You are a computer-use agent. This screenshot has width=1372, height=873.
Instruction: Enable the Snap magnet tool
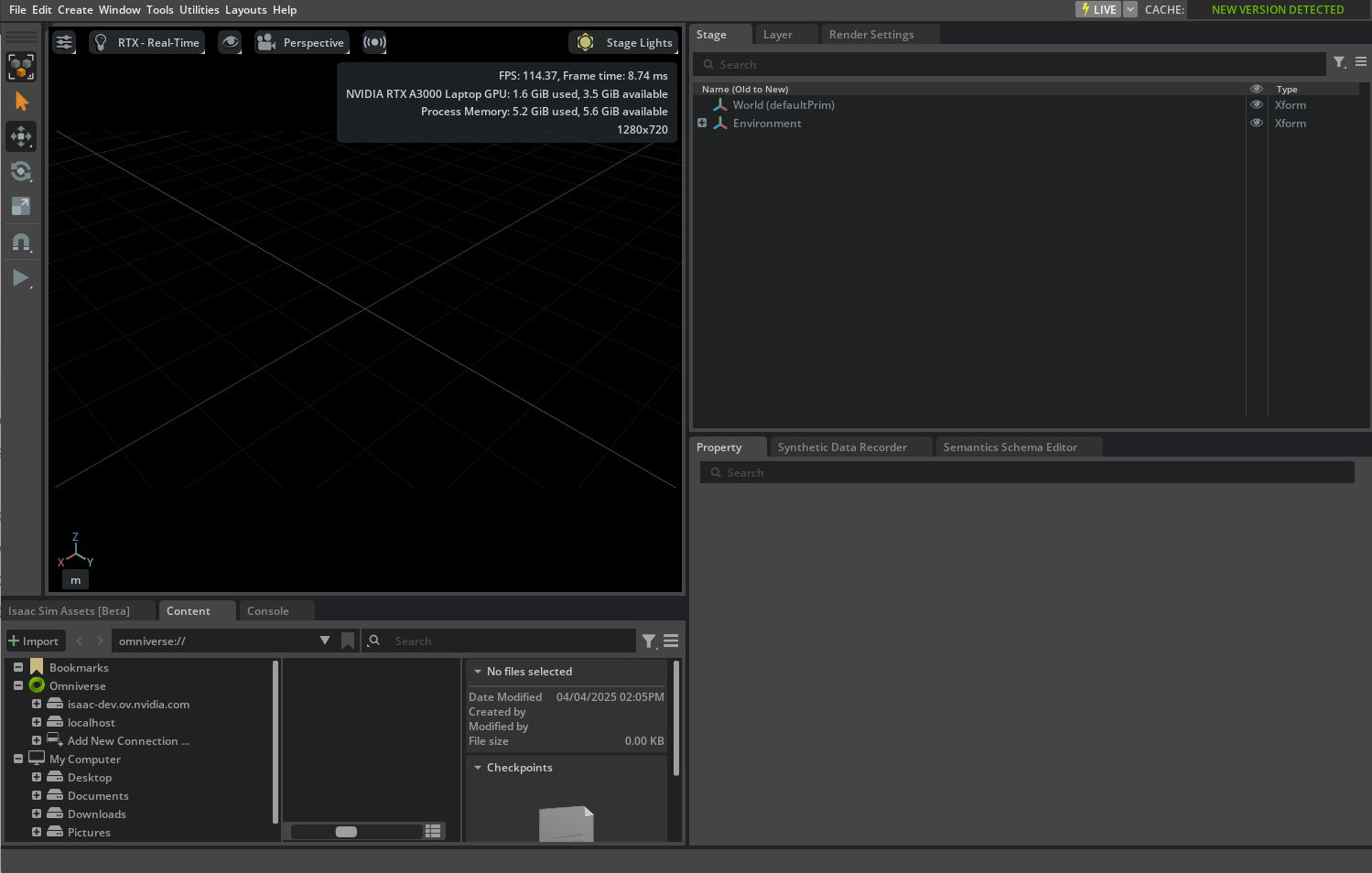(x=21, y=242)
